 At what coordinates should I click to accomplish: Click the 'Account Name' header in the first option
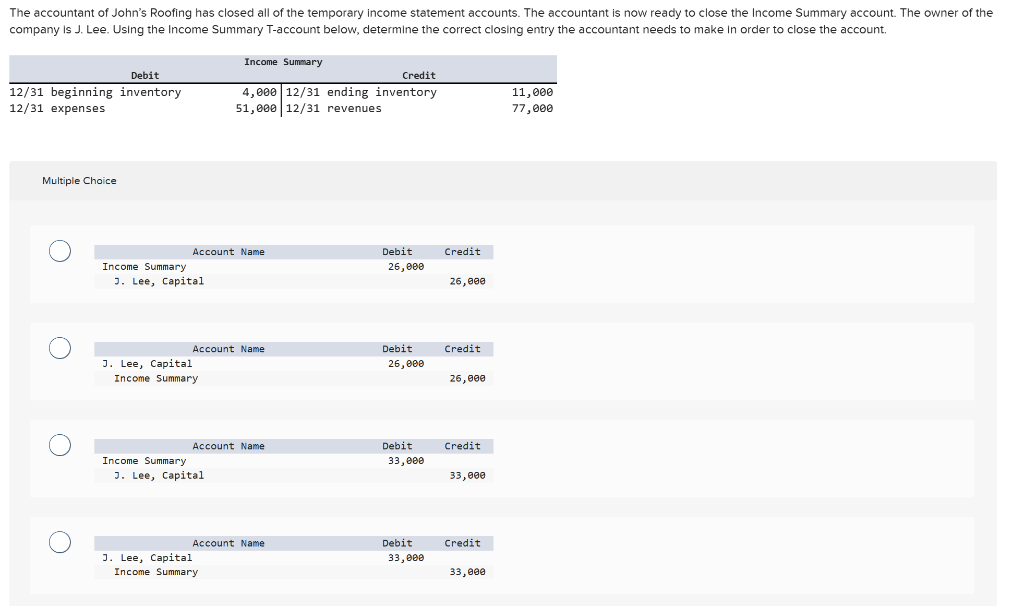pos(229,252)
